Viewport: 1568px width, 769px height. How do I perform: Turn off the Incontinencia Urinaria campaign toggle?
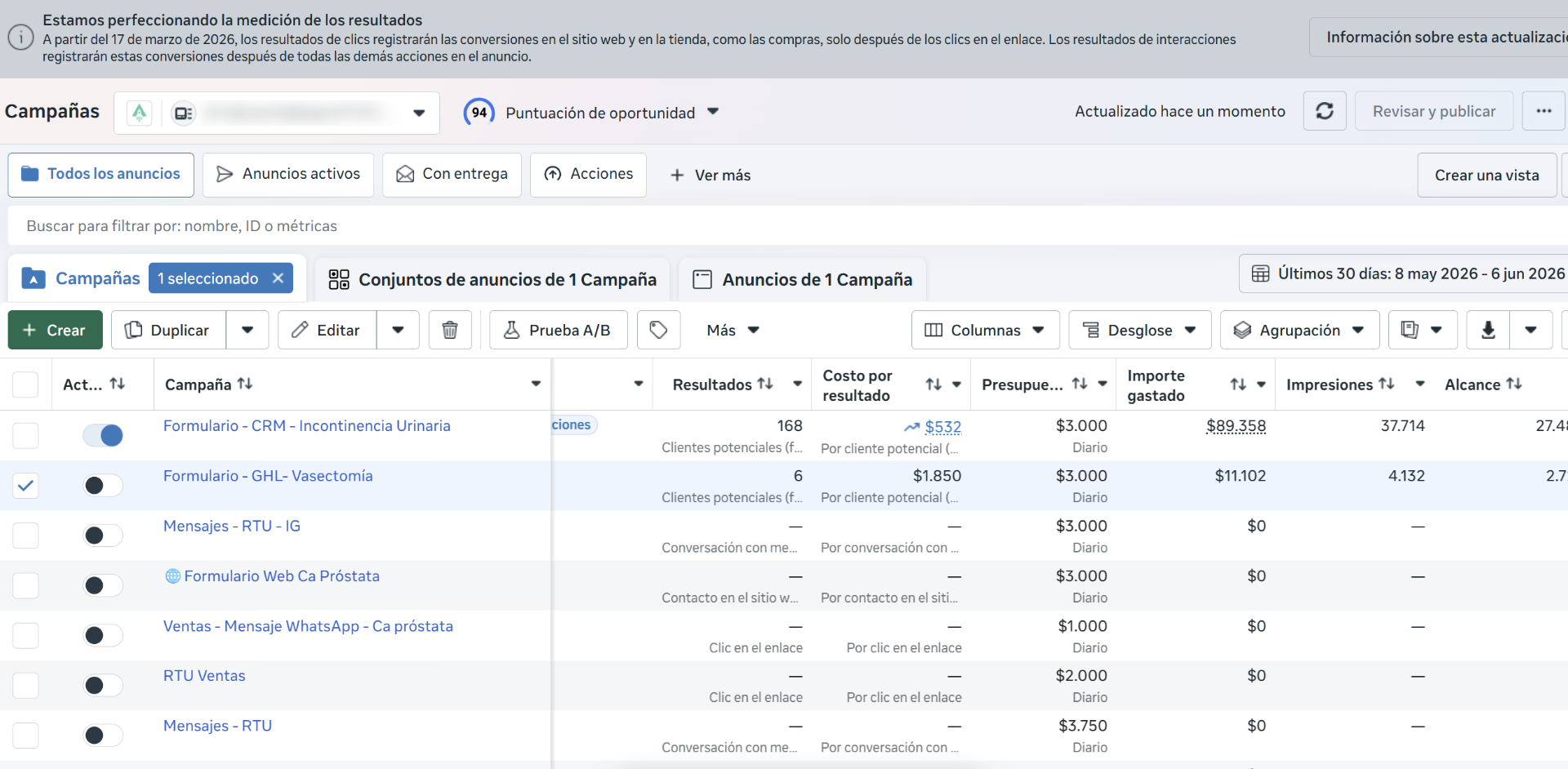(x=103, y=435)
